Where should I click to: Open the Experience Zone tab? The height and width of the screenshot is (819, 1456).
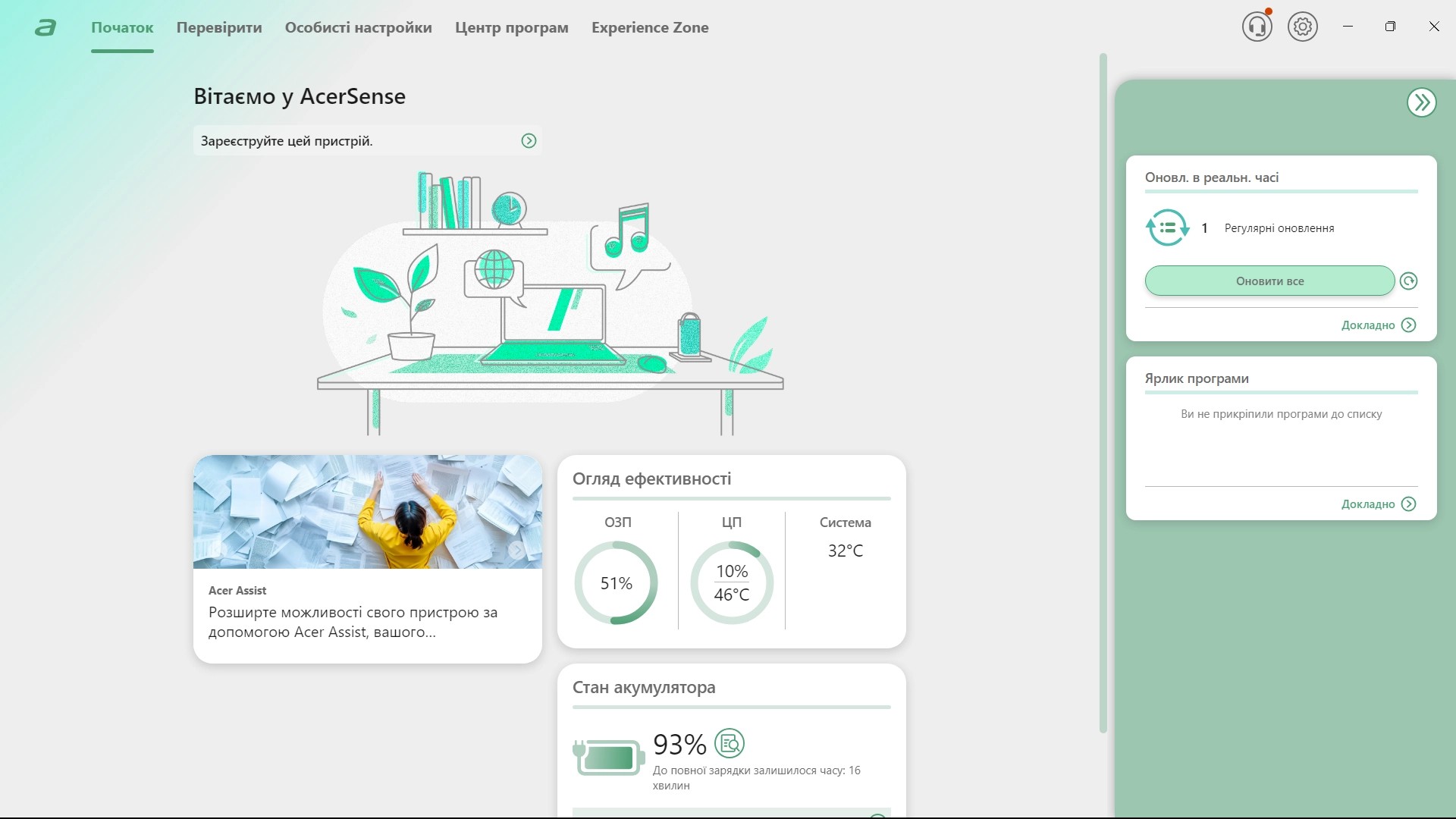pyautogui.click(x=650, y=28)
